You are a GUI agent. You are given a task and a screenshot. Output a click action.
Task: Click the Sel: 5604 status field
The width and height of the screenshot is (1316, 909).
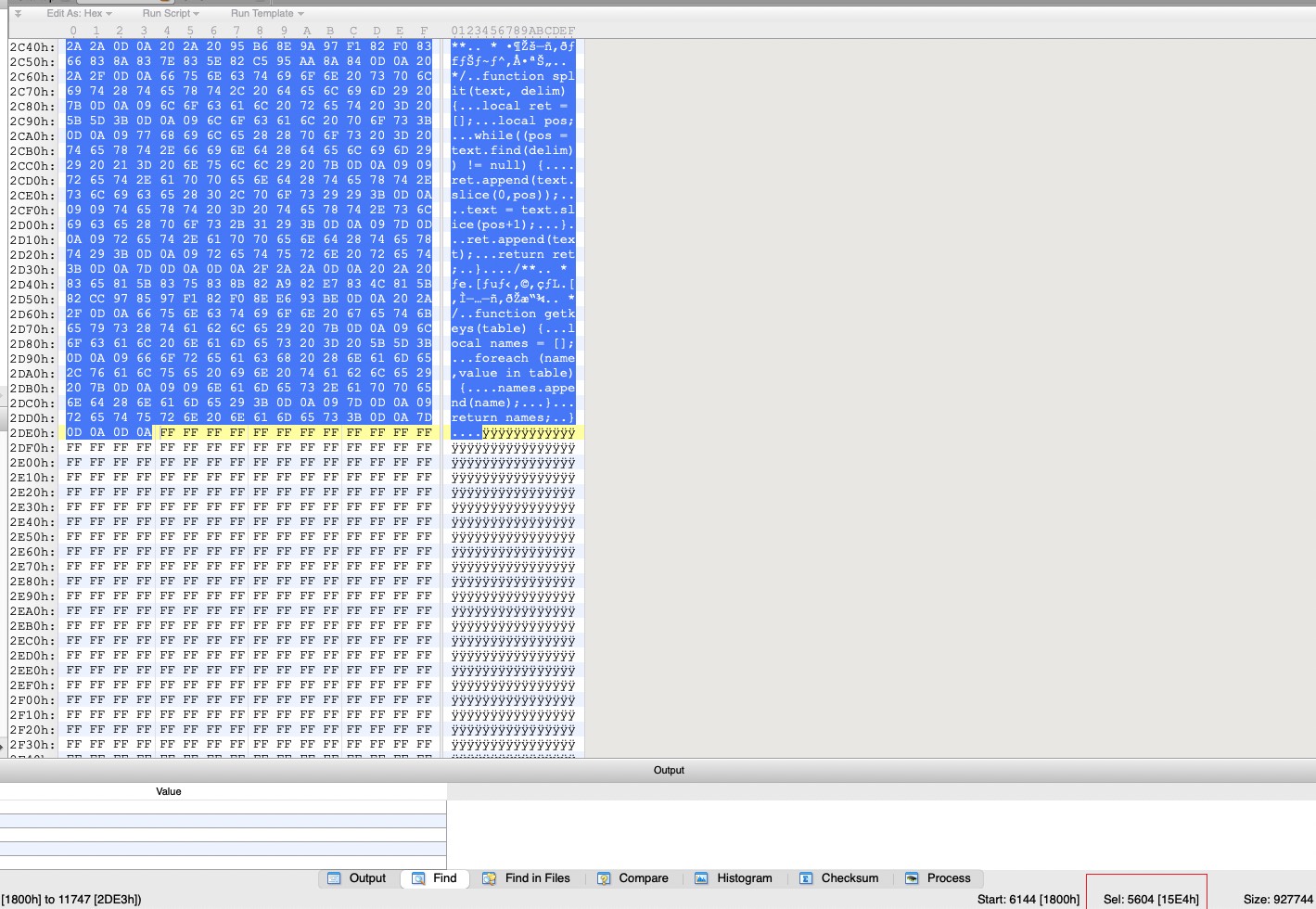(x=1150, y=899)
